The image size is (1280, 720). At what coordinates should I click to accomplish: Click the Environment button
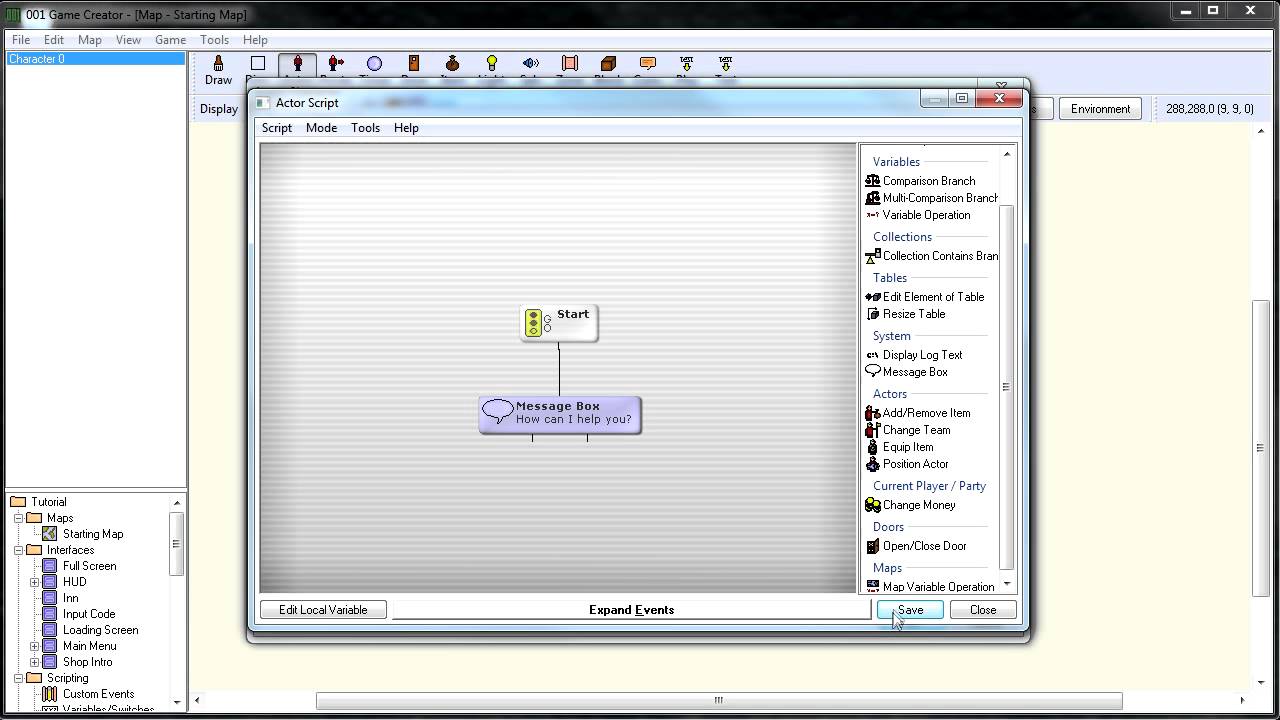click(1100, 109)
